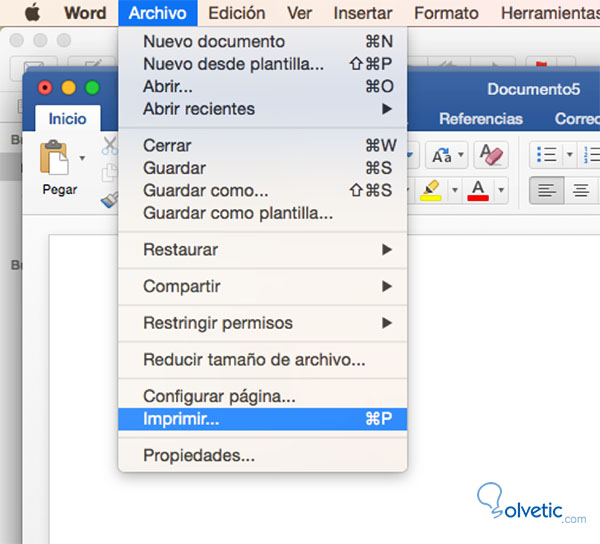The height and width of the screenshot is (544, 600).
Task: Choose Guardar como... menu item
Action: click(262, 190)
